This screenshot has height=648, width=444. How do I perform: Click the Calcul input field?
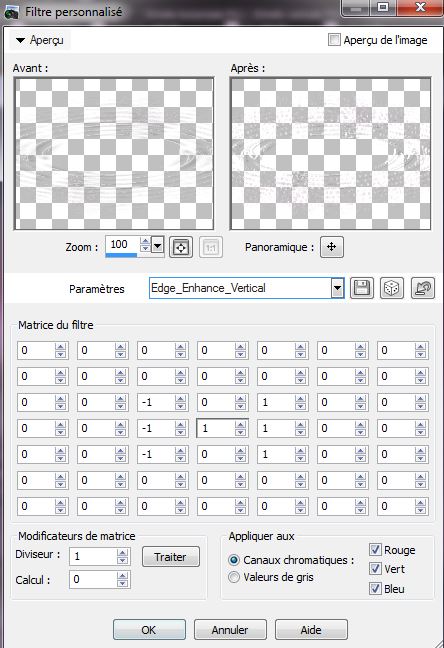coord(94,579)
